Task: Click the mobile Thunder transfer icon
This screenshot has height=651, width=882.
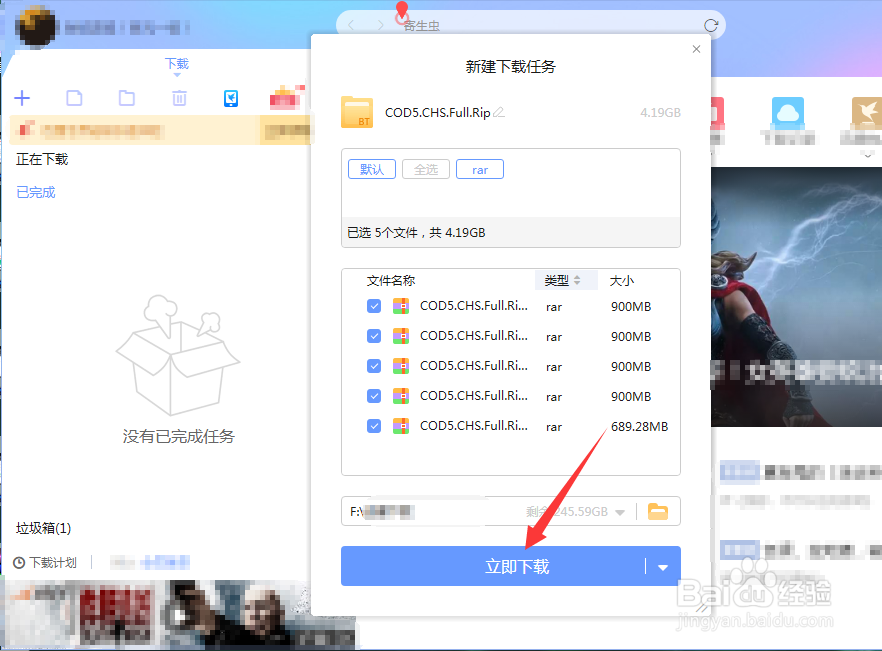Action: pos(231,98)
